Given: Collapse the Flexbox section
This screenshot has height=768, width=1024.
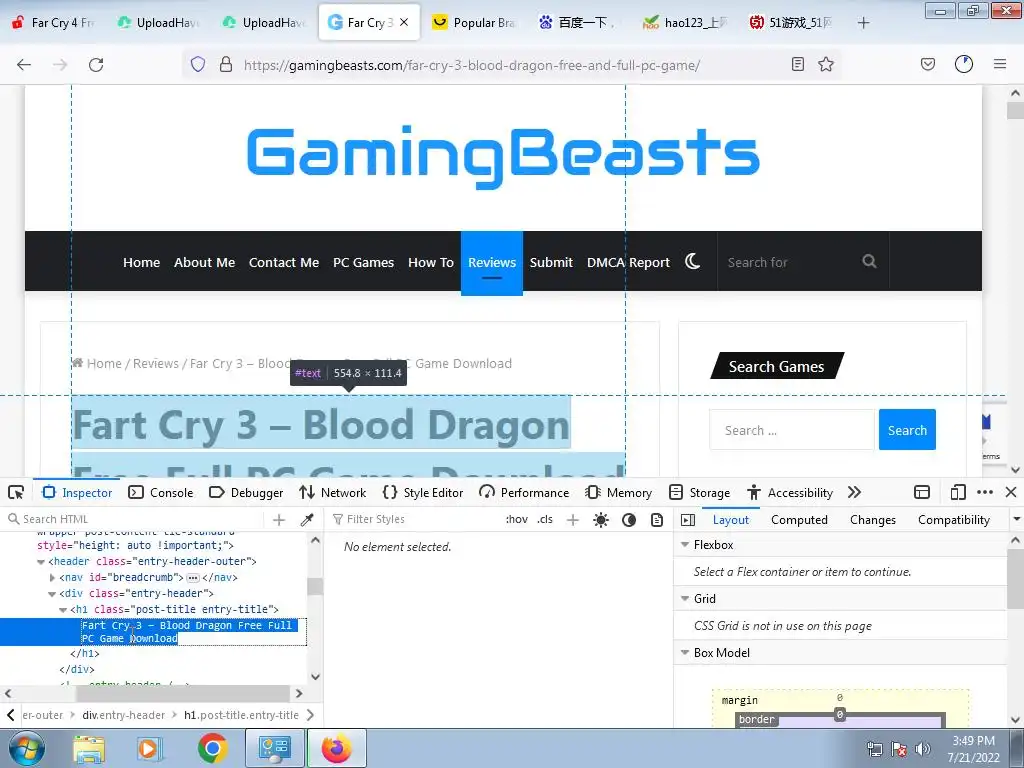Looking at the screenshot, I should click(685, 545).
